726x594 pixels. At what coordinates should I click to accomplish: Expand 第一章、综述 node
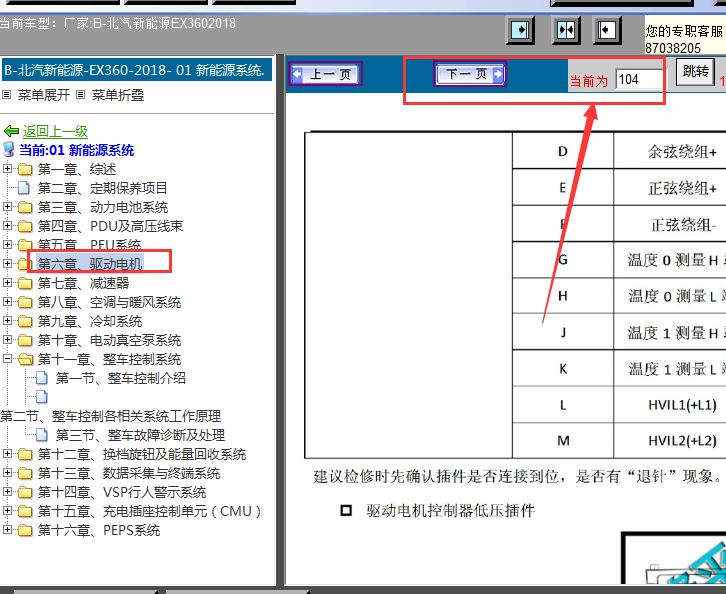7,169
